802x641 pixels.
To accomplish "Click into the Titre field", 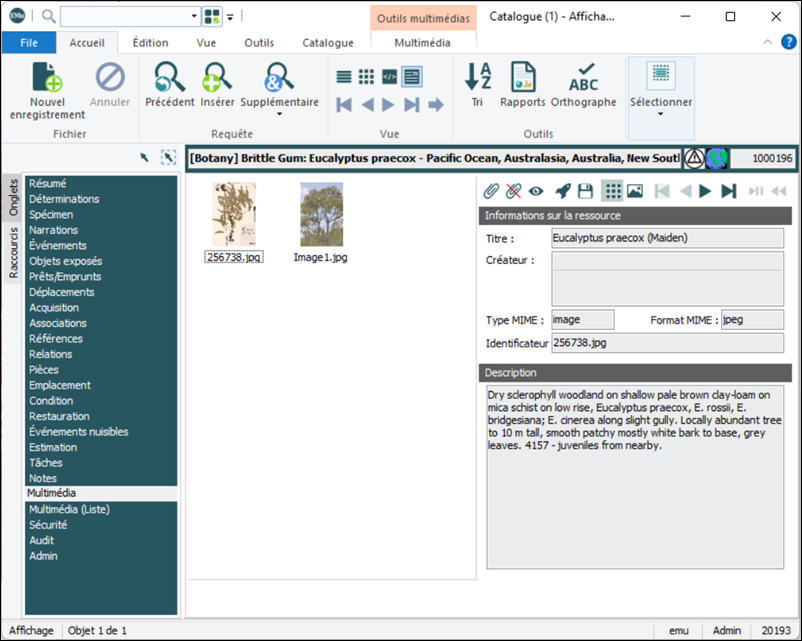I will coord(667,238).
